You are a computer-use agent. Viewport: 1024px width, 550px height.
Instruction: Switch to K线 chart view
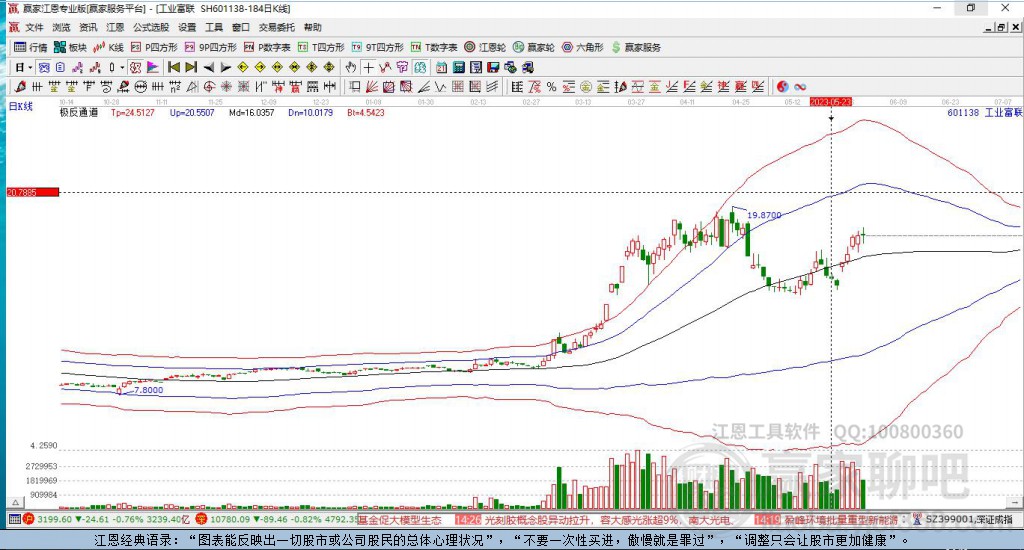[108, 47]
